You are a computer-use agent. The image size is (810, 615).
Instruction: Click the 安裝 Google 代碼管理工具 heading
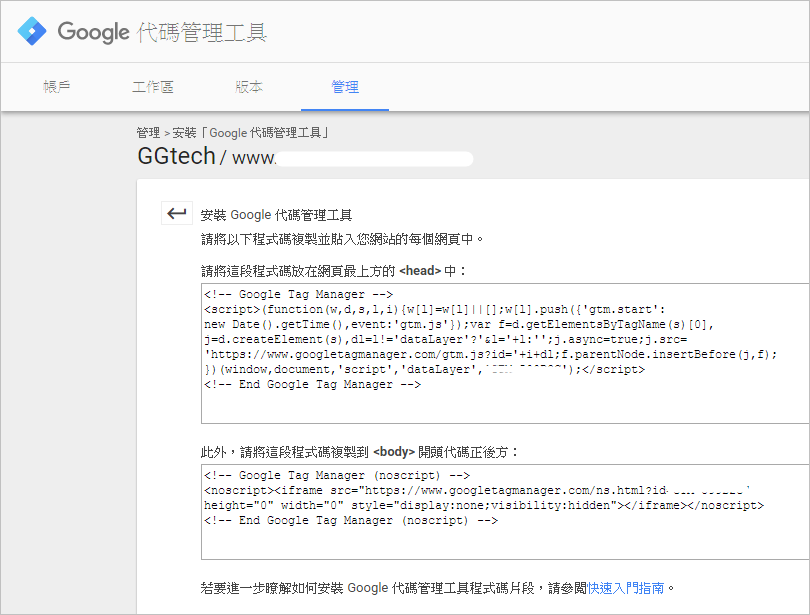coord(276,215)
